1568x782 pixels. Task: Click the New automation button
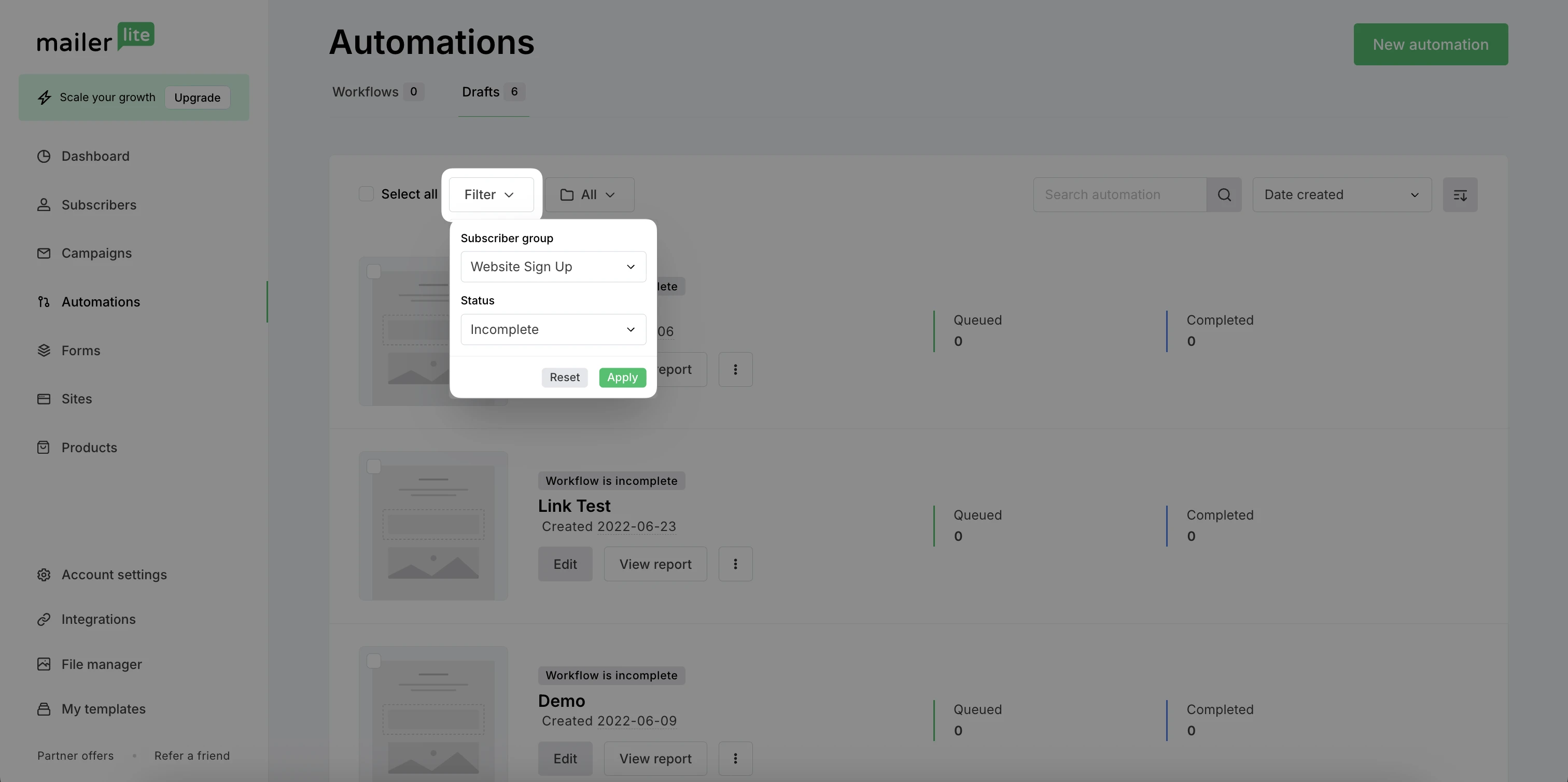1431,45
